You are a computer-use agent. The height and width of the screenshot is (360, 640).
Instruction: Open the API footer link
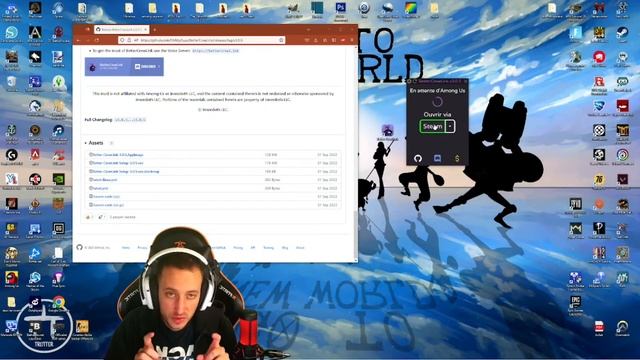pyautogui.click(x=253, y=248)
